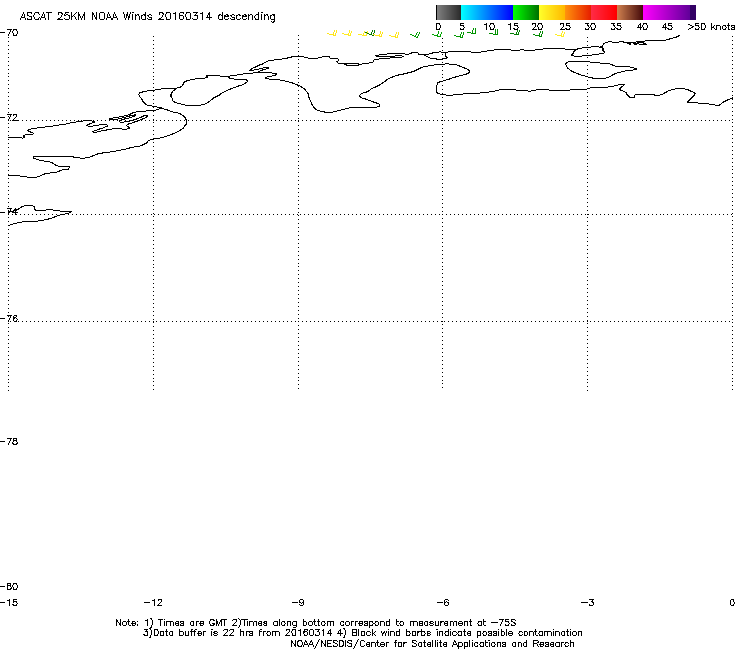Click the "-70" latitude label
This screenshot has height=650, width=740.
pyautogui.click(x=9, y=33)
